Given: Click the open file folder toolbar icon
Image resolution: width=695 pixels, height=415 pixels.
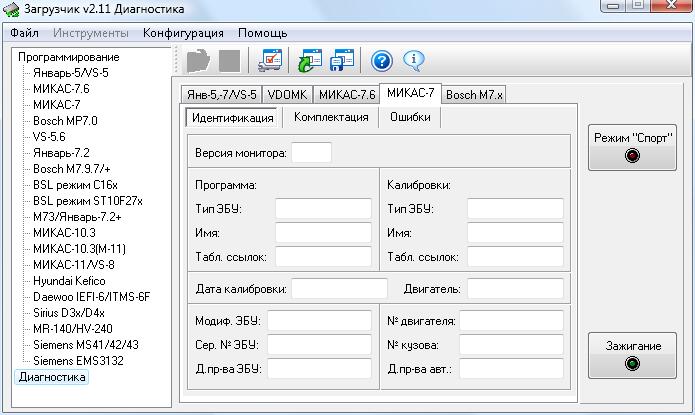Looking at the screenshot, I should pyautogui.click(x=198, y=61).
